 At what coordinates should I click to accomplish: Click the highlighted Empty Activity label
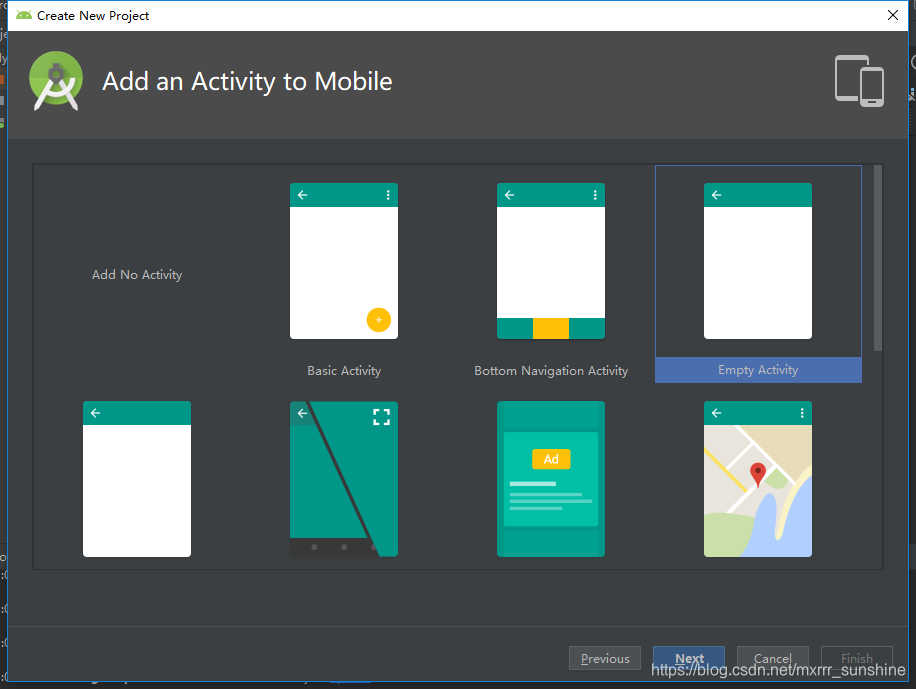coord(758,370)
